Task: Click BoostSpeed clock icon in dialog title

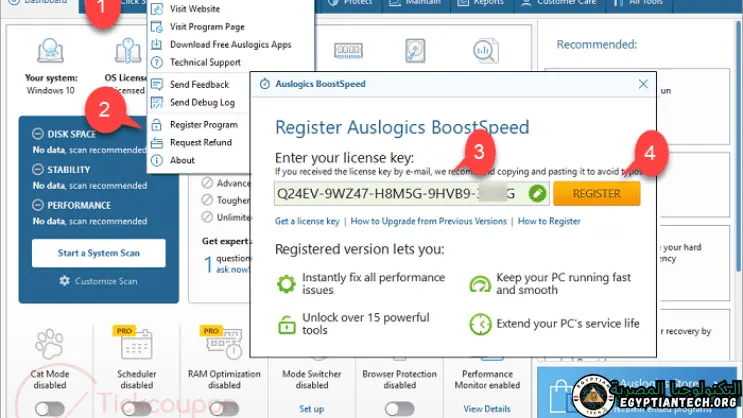Action: (265, 84)
